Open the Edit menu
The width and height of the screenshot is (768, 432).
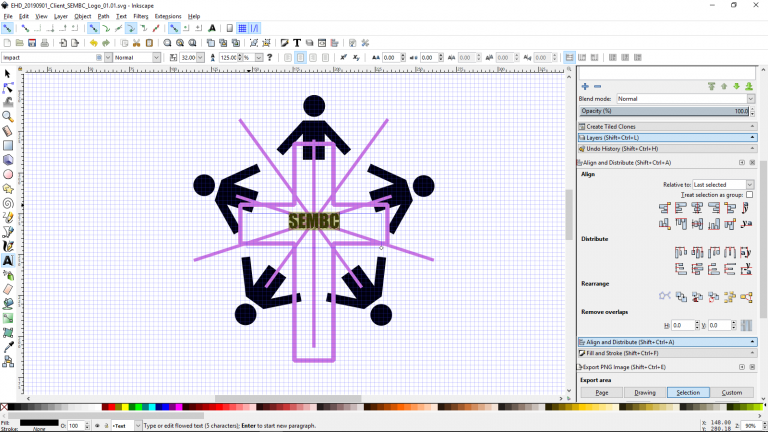click(24, 16)
